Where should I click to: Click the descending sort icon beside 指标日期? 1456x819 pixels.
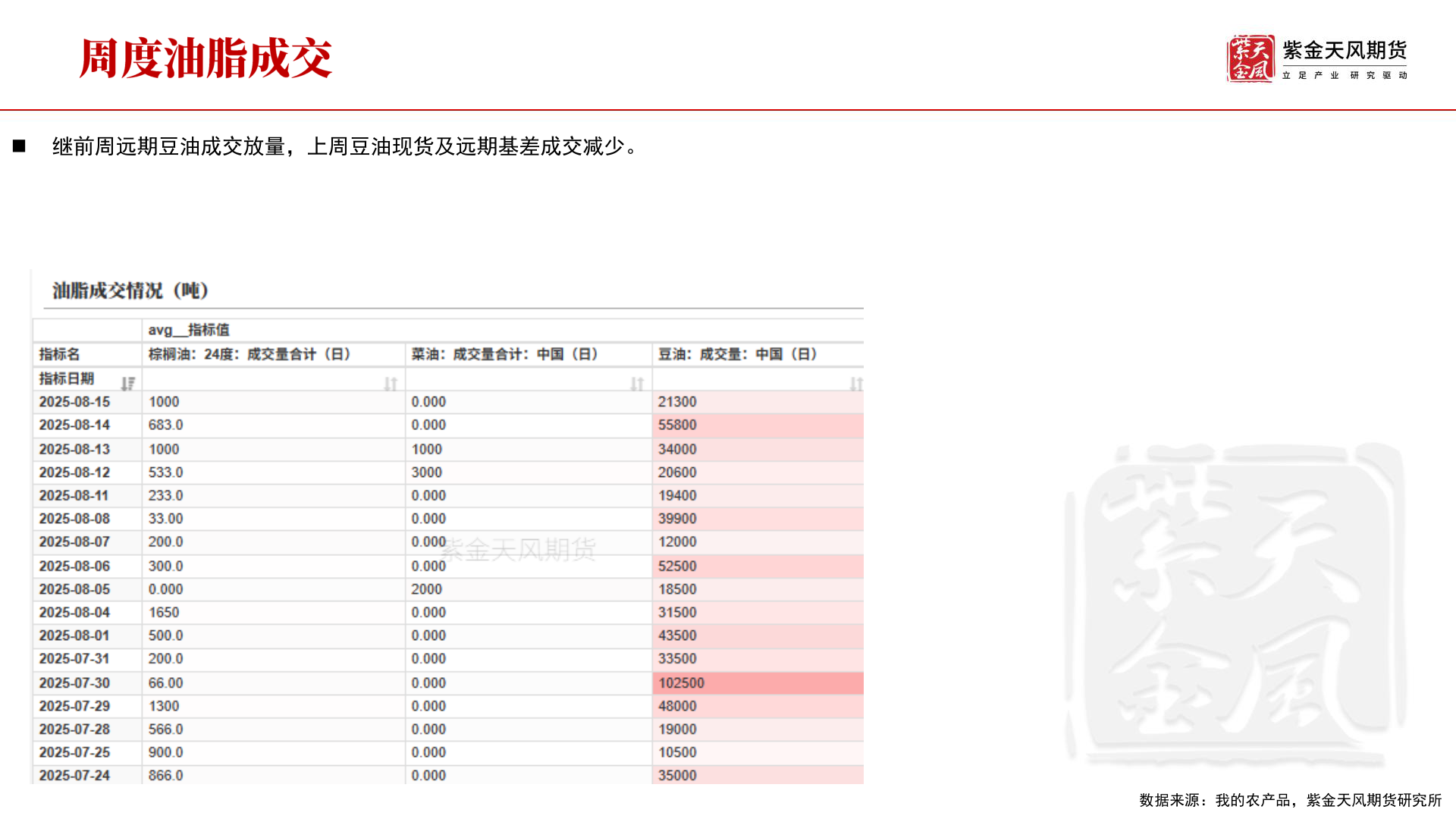[127, 383]
